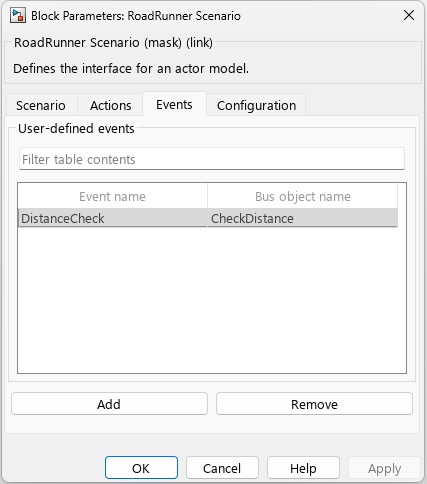Open the Actions tab
The image size is (427, 484).
point(111,105)
